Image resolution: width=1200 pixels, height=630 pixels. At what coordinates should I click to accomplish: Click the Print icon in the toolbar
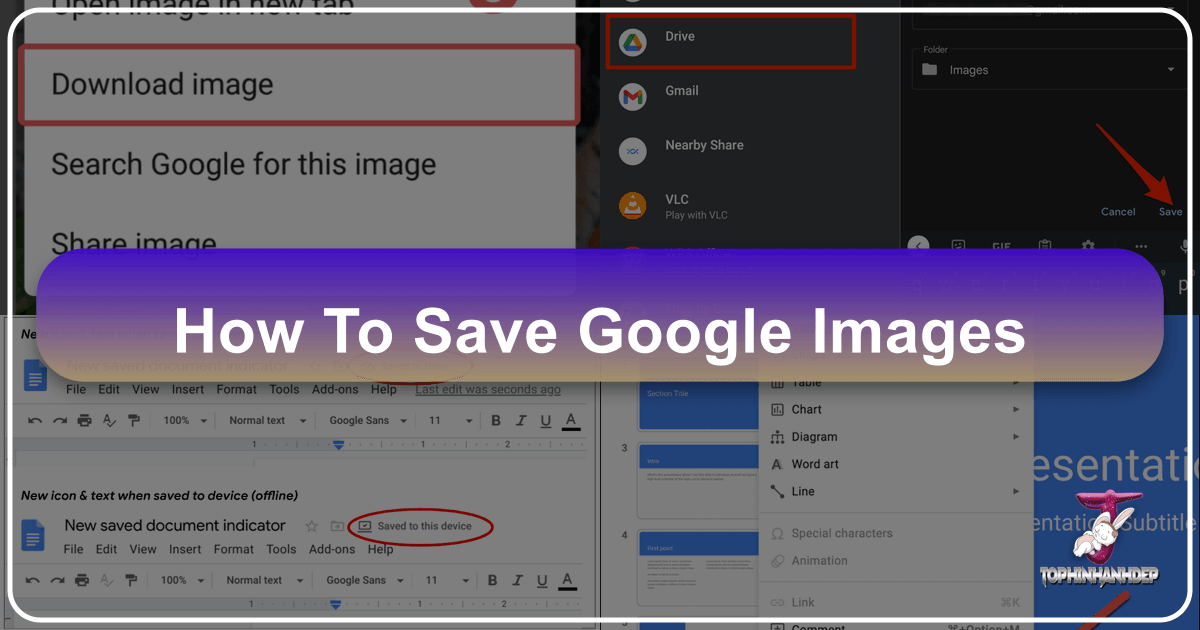pyautogui.click(x=84, y=420)
